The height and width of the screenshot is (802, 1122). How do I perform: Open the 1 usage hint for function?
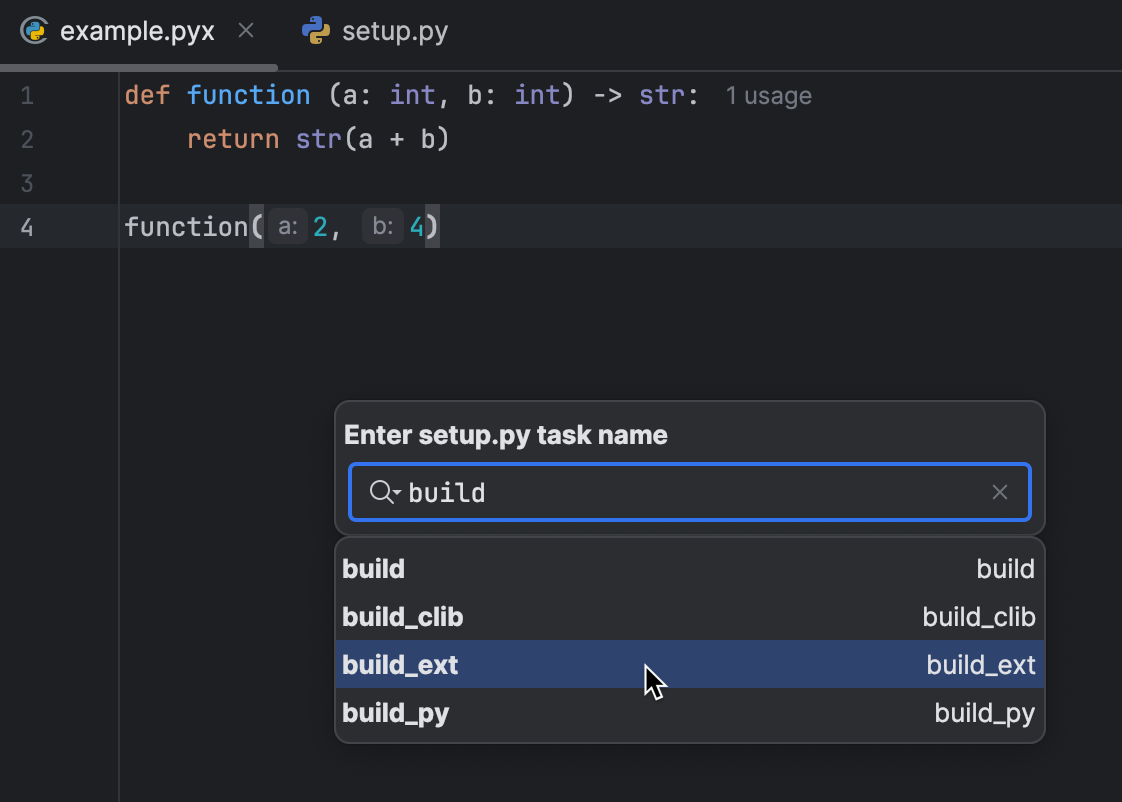[768, 95]
